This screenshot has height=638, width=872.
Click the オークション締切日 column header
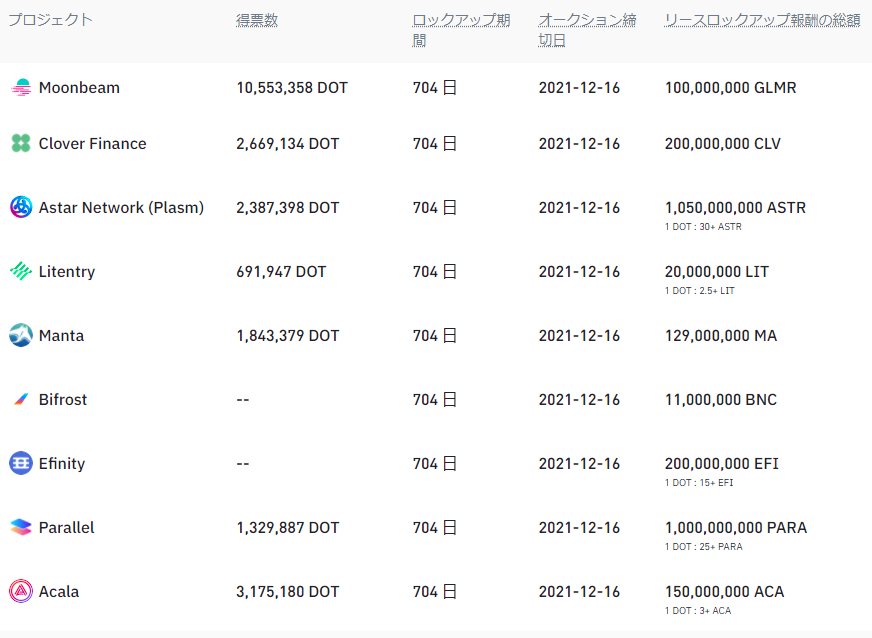click(x=587, y=30)
